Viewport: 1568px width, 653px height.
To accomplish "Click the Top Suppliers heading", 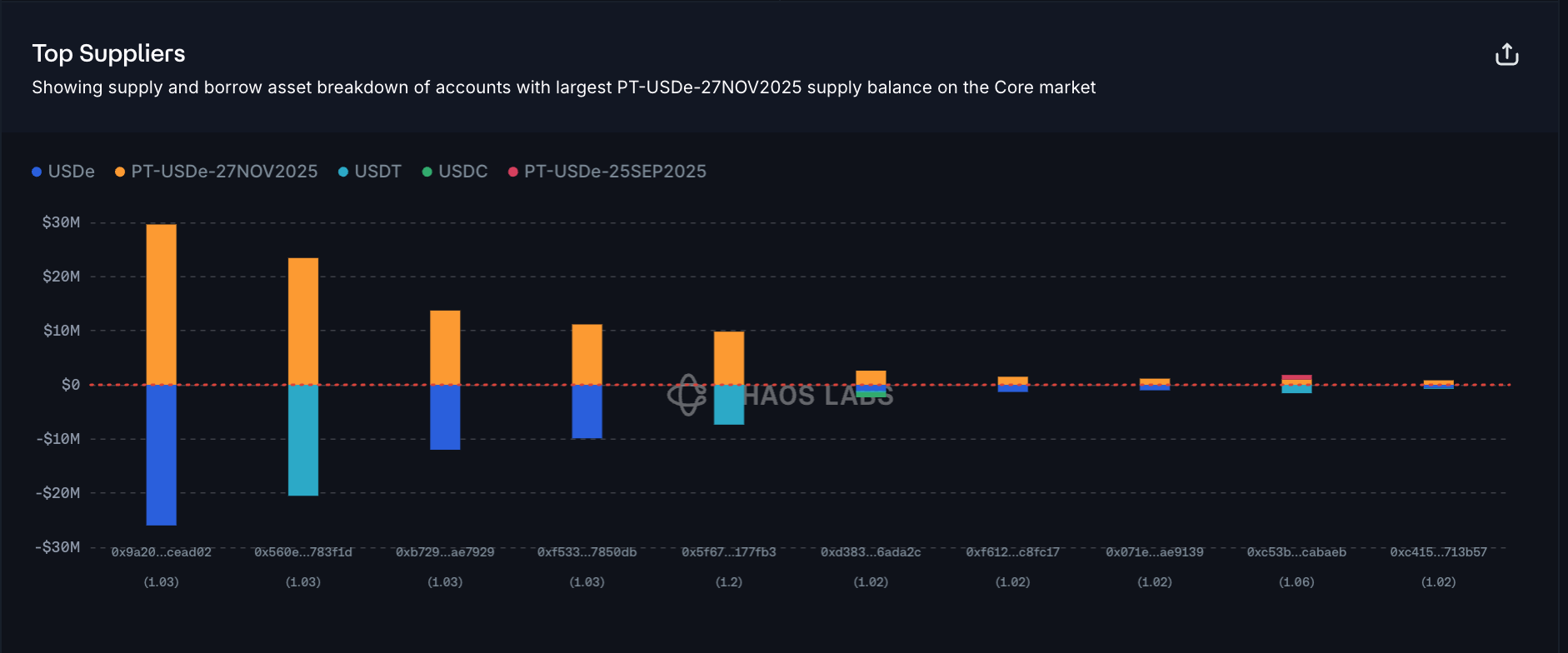I will [x=108, y=53].
